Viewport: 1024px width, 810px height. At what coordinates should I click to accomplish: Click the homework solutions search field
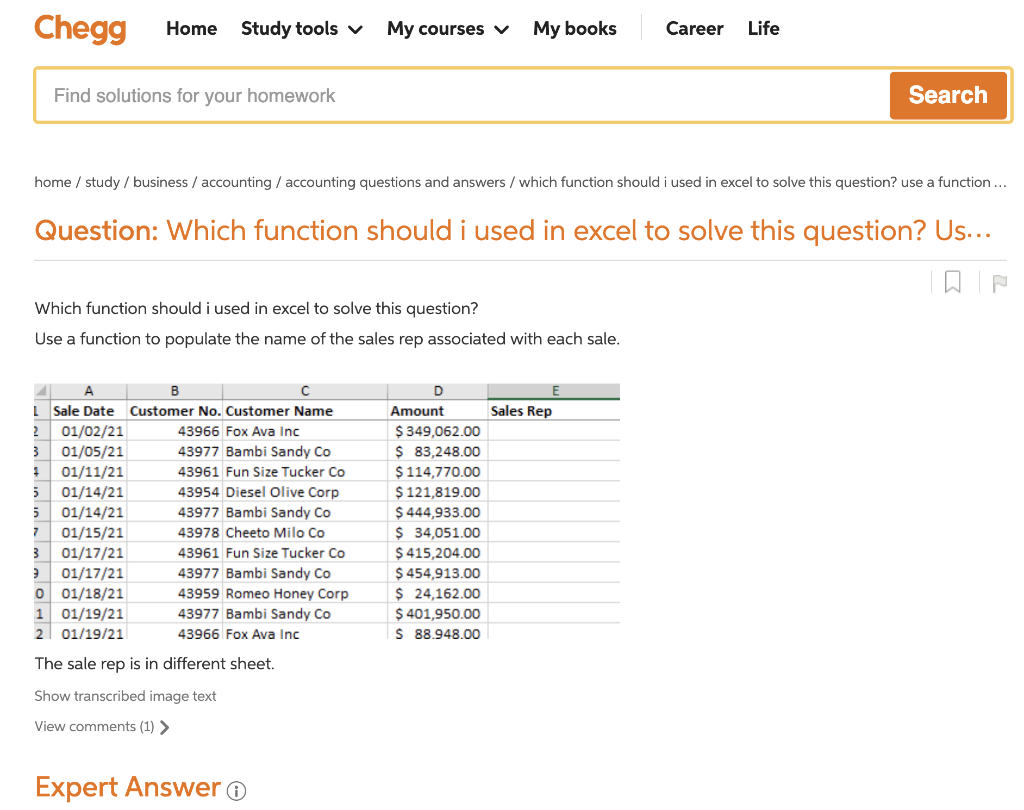click(450, 95)
